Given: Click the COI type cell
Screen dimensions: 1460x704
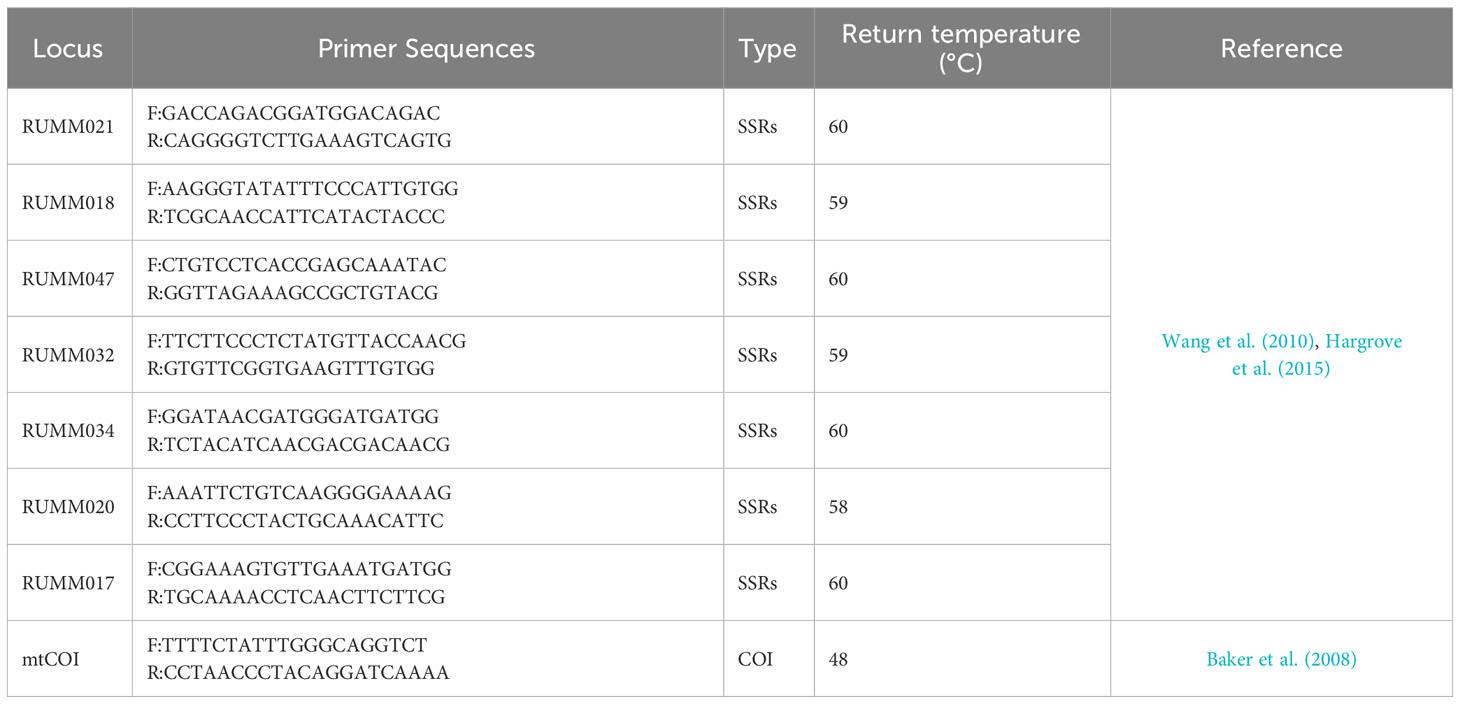Looking at the screenshot, I should point(768,659).
